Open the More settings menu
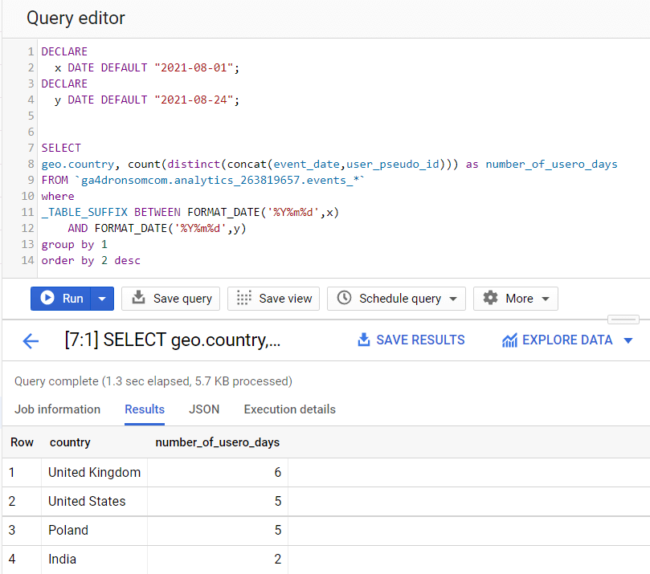 (516, 298)
